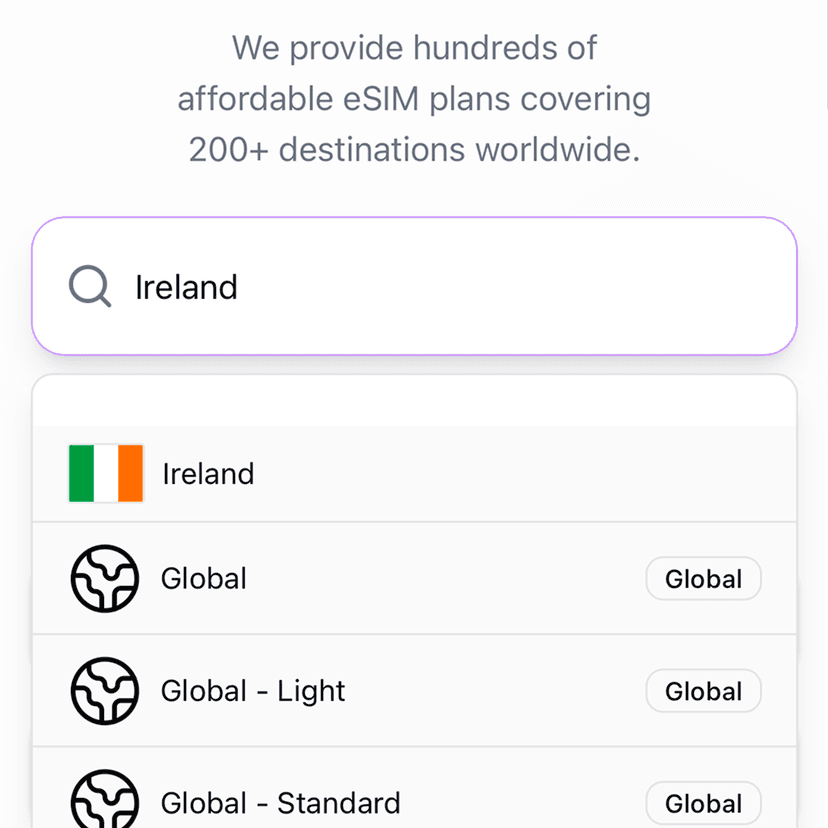Click '200+ destinations worldwide' tagline text

(x=414, y=150)
